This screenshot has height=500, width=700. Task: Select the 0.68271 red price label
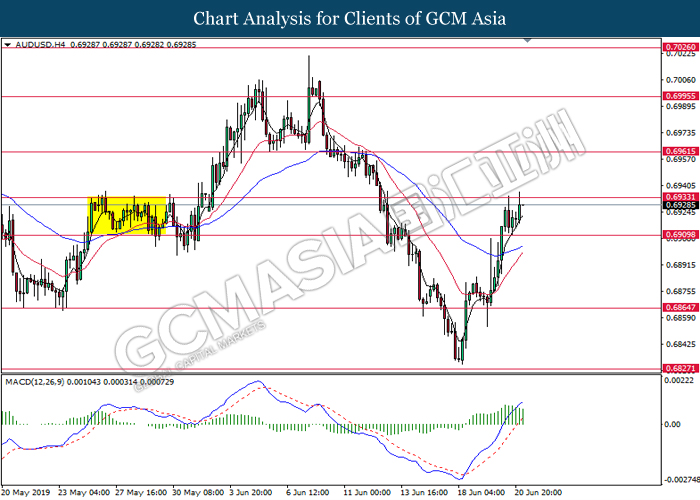click(680, 369)
